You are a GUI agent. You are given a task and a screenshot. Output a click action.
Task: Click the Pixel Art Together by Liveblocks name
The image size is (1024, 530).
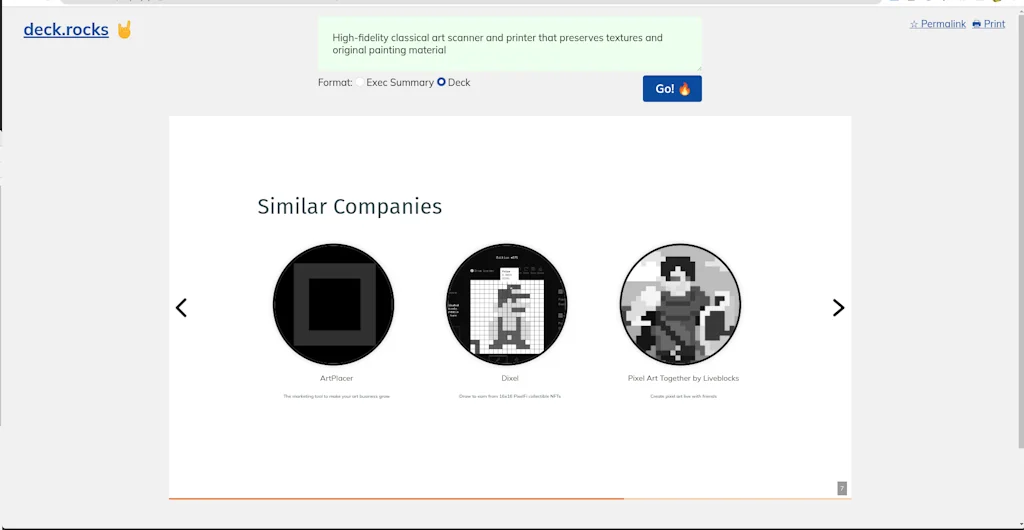[x=683, y=379]
